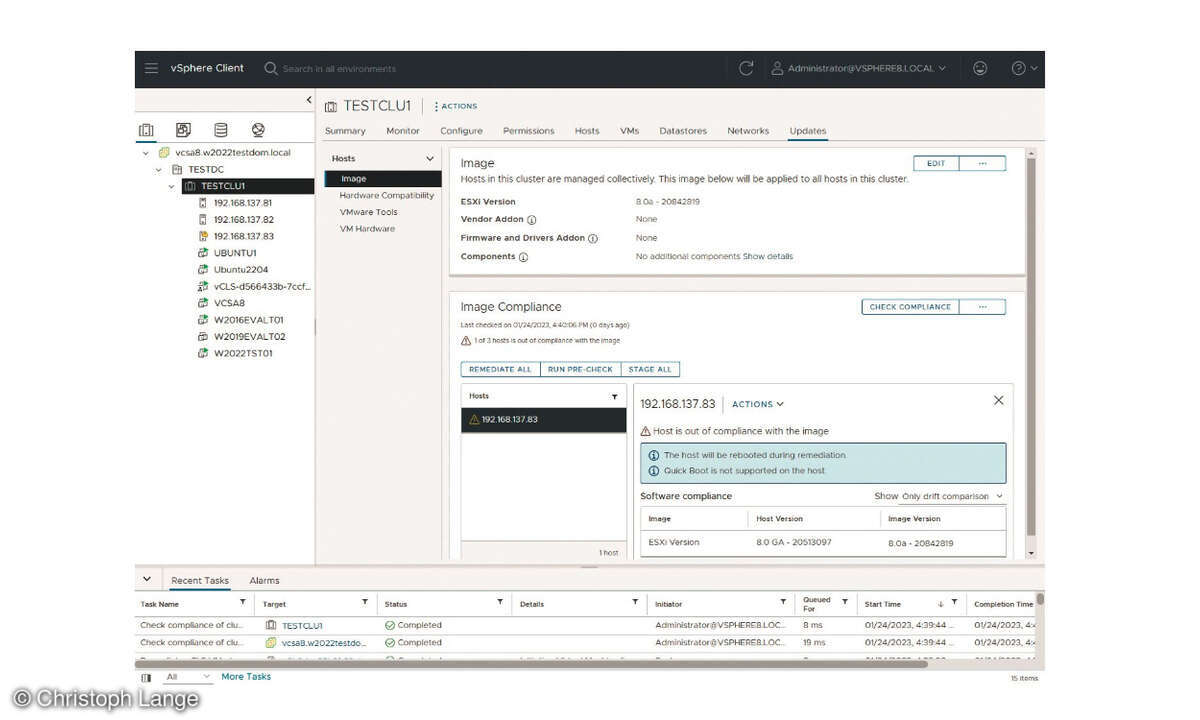
Task: Click the info icon beside Firmware and Drivers Addon
Action: [x=593, y=239]
